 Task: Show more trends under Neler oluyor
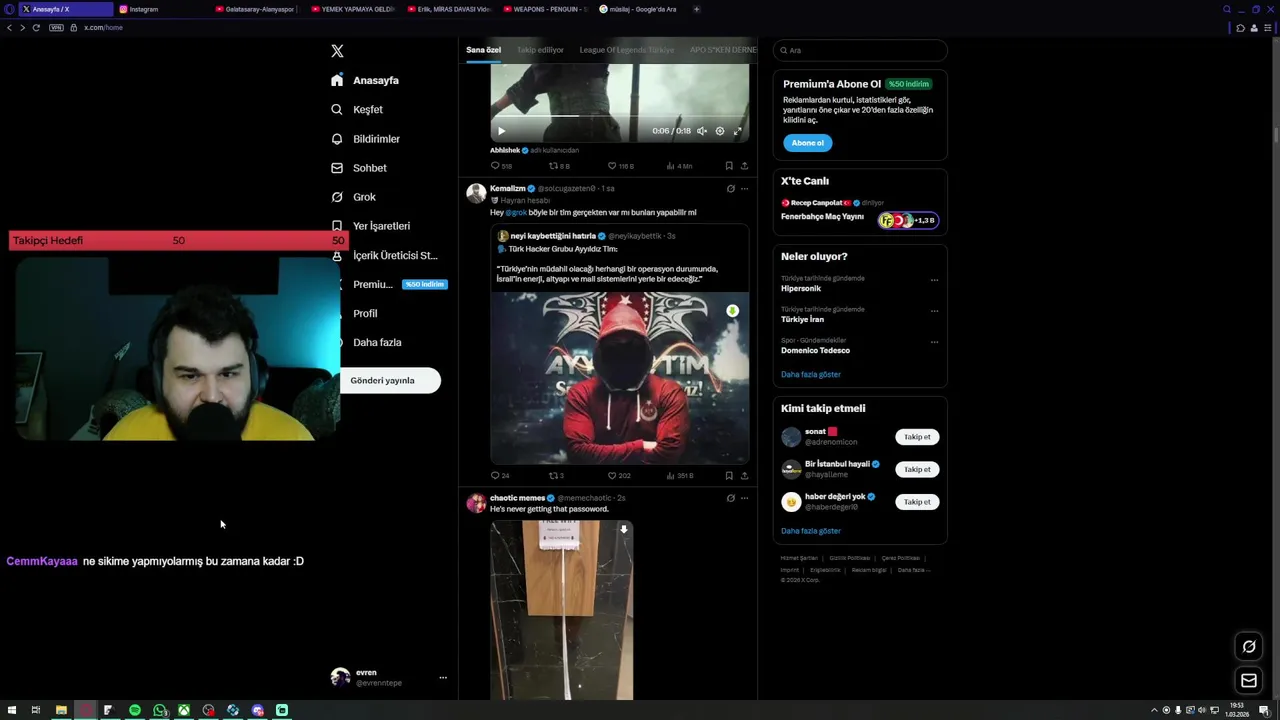811,374
